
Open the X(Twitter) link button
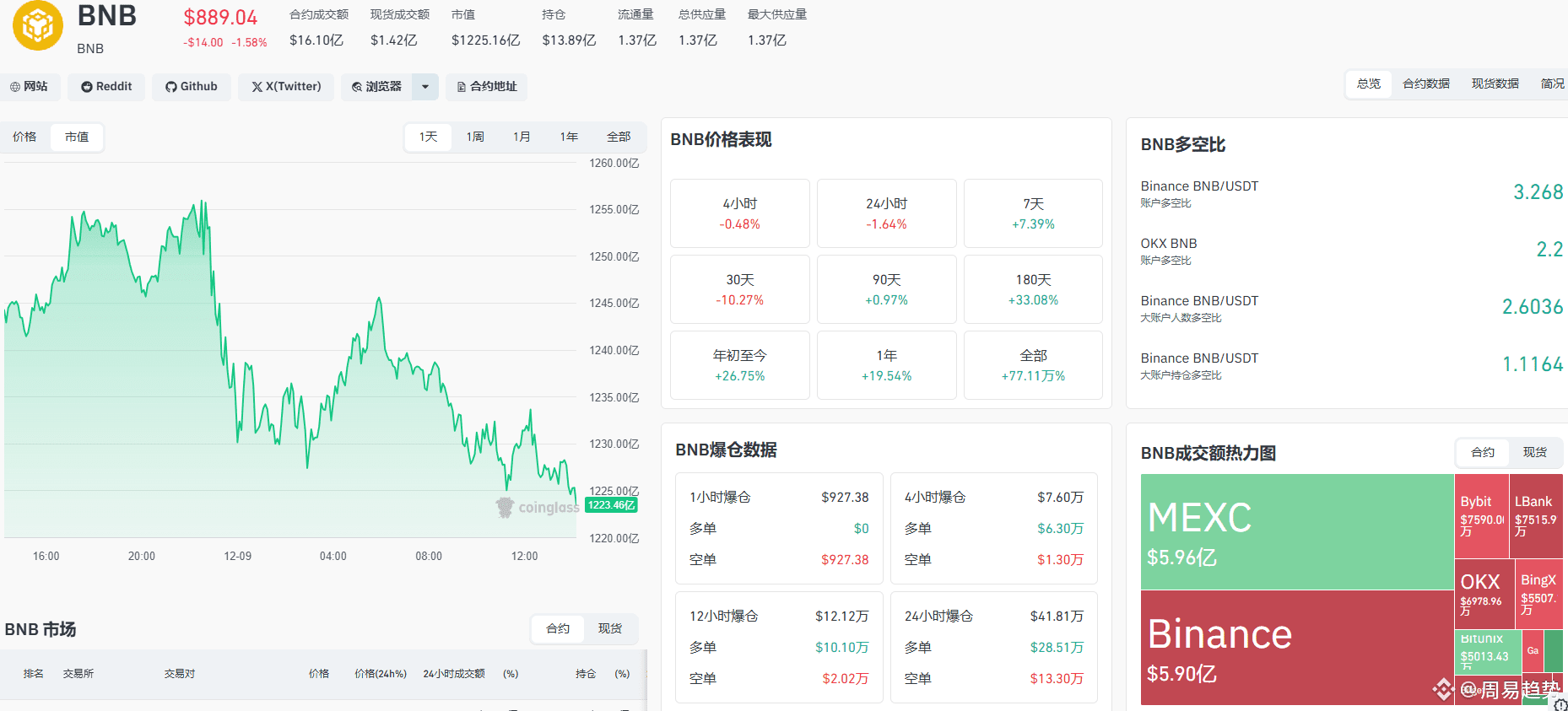coord(286,87)
